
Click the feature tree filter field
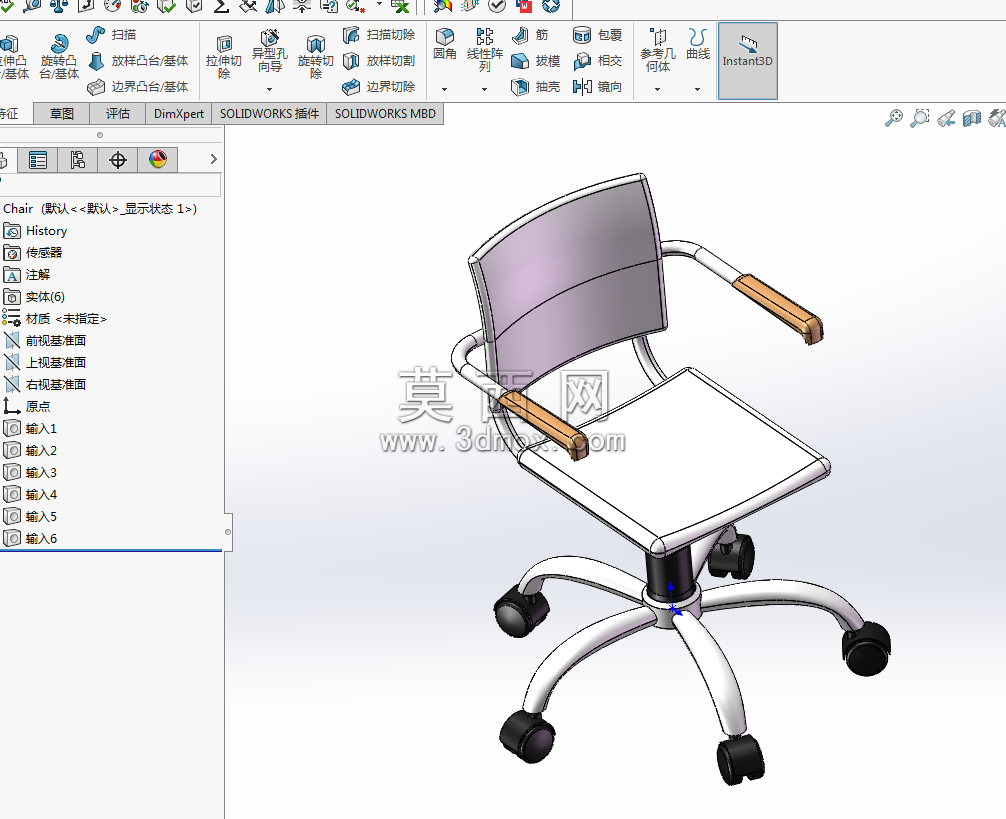110,185
